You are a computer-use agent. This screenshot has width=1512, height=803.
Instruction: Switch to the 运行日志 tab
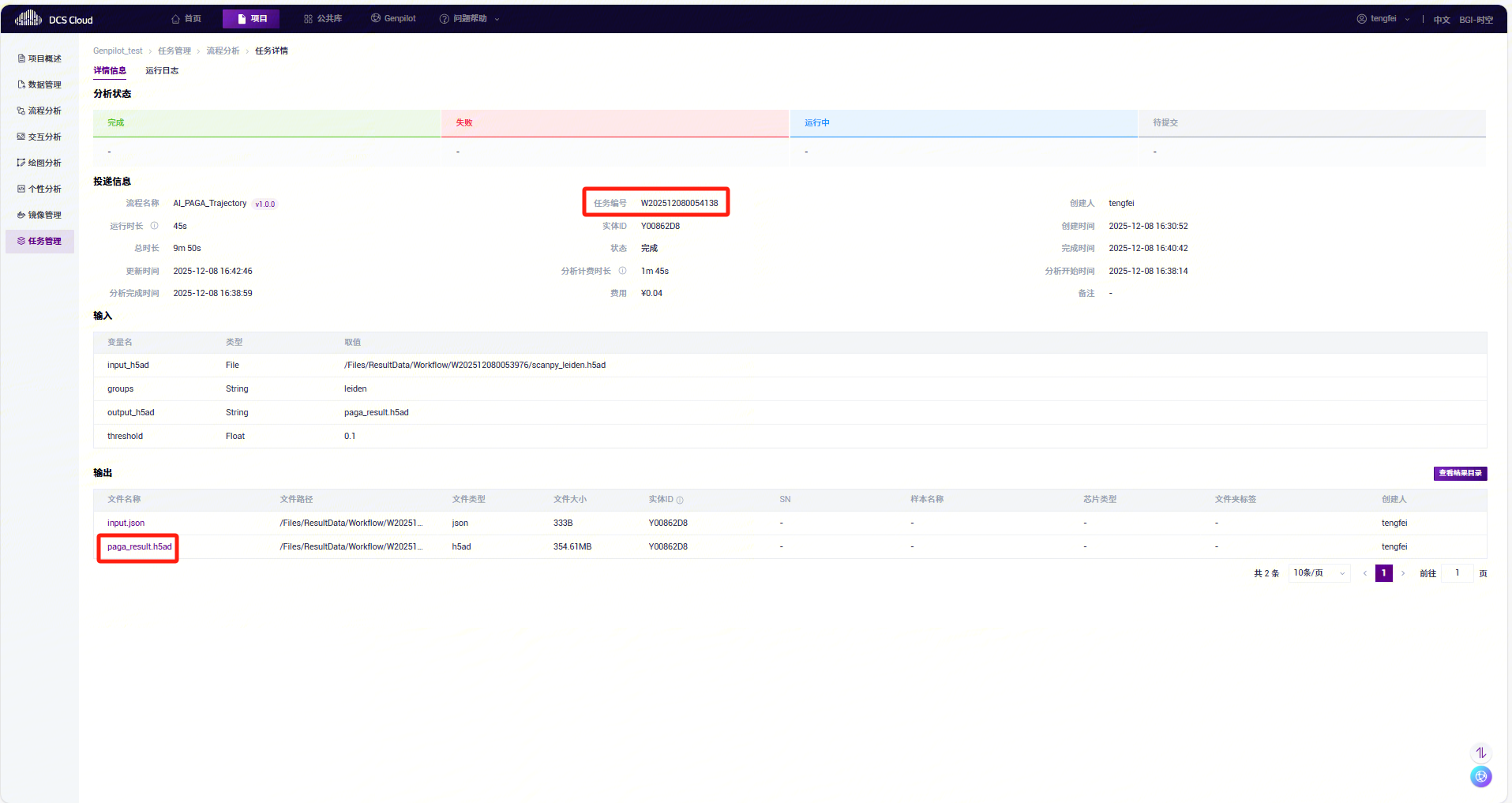click(x=162, y=71)
